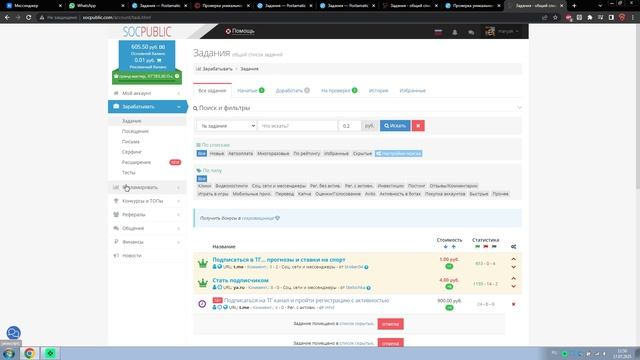Toggle the Автооплата list filter
The width and height of the screenshot is (640, 360).
pyautogui.click(x=240, y=153)
